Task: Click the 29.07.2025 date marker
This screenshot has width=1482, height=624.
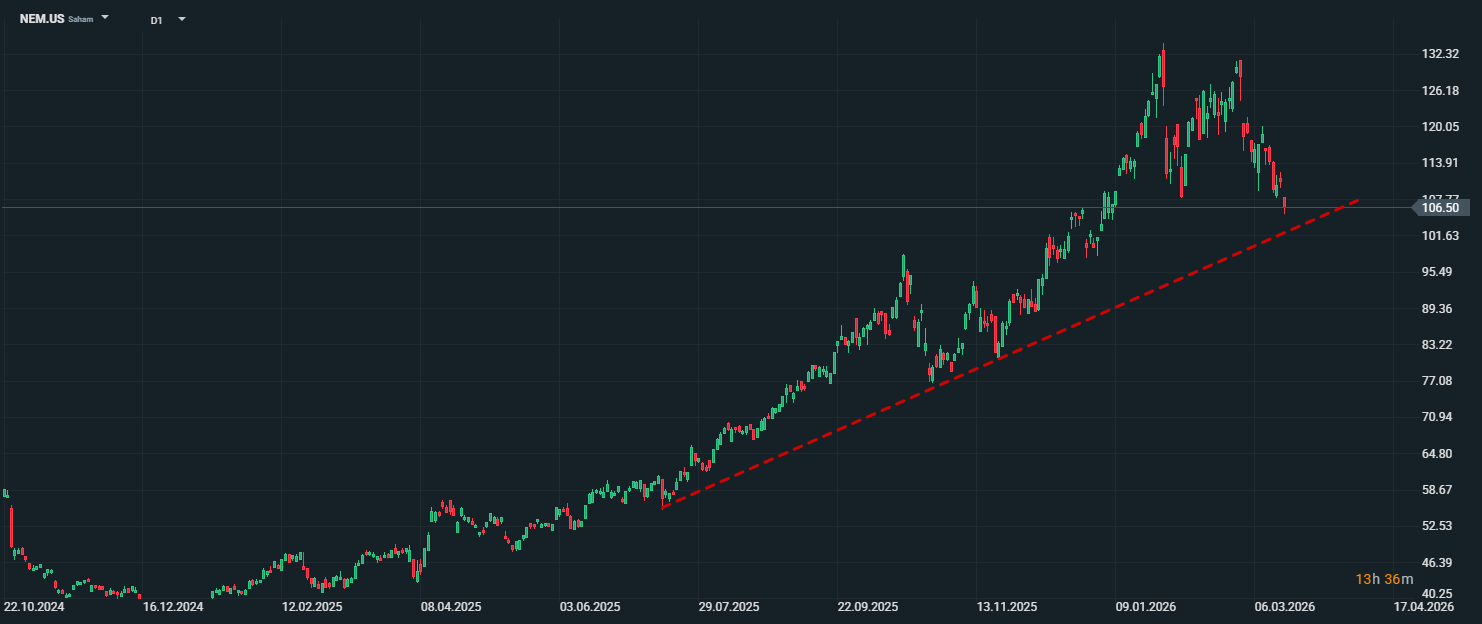Action: point(729,607)
